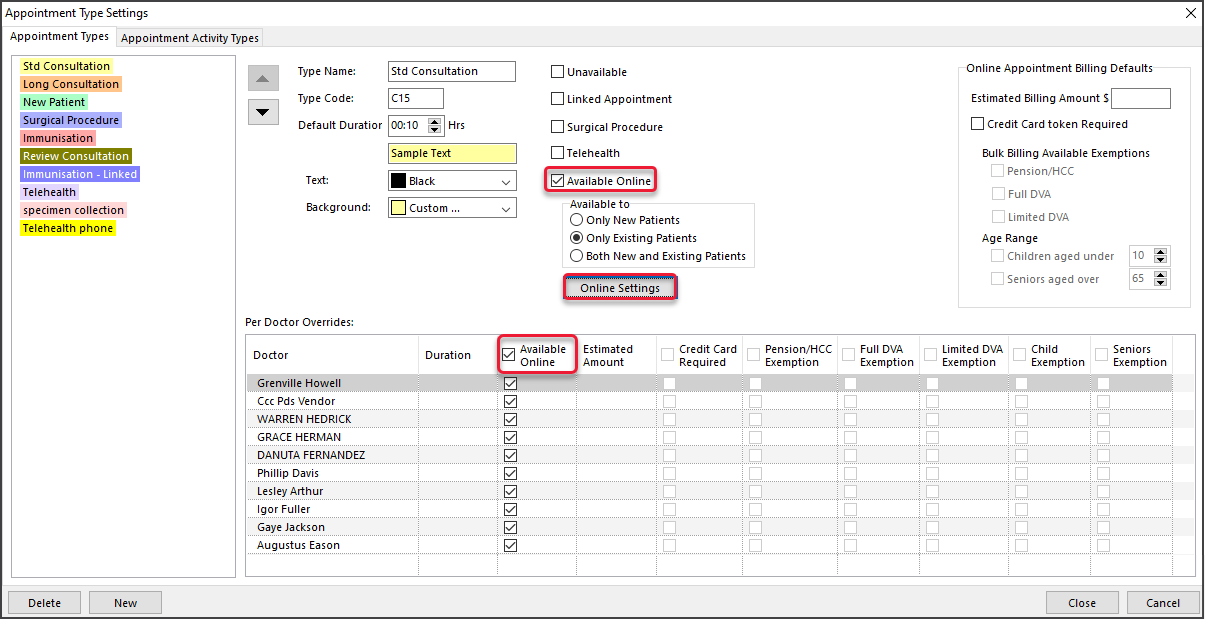Click the Default Duration time field
The image size is (1205, 619).
(407, 126)
